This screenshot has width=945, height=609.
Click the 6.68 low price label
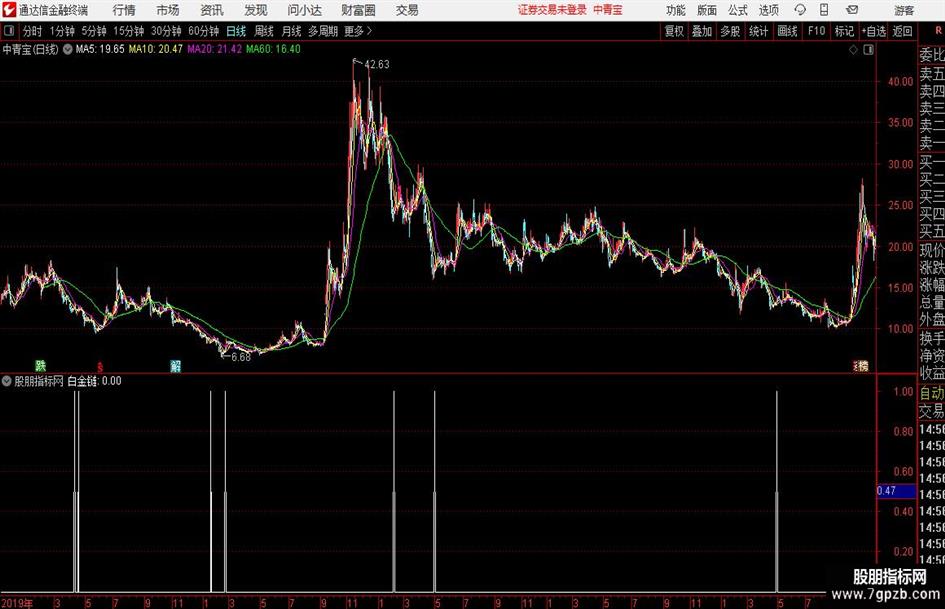240,357
